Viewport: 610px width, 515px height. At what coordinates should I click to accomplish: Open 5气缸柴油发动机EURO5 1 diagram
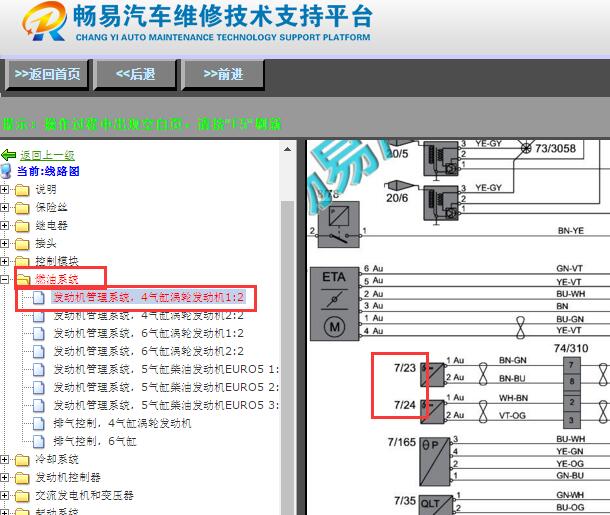pos(166,369)
